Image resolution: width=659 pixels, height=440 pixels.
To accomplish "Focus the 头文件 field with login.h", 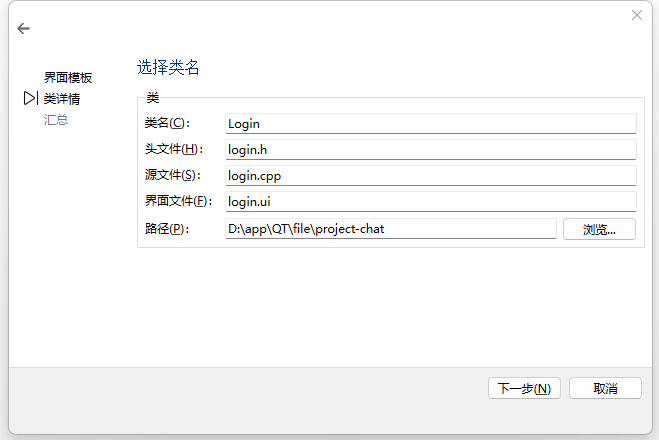I will point(430,150).
